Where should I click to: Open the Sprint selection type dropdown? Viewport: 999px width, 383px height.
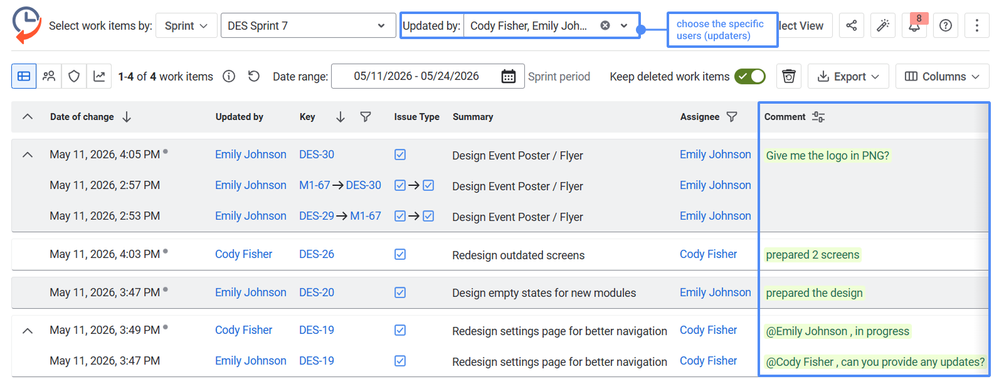[186, 26]
